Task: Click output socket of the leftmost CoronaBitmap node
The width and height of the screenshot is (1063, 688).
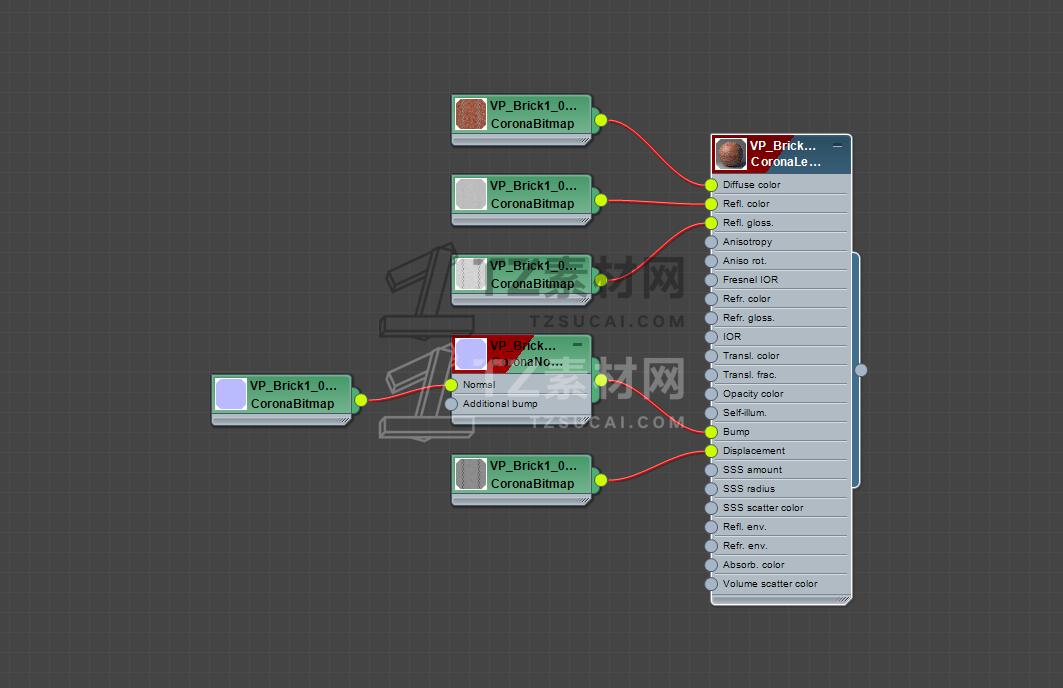Action: coord(361,401)
